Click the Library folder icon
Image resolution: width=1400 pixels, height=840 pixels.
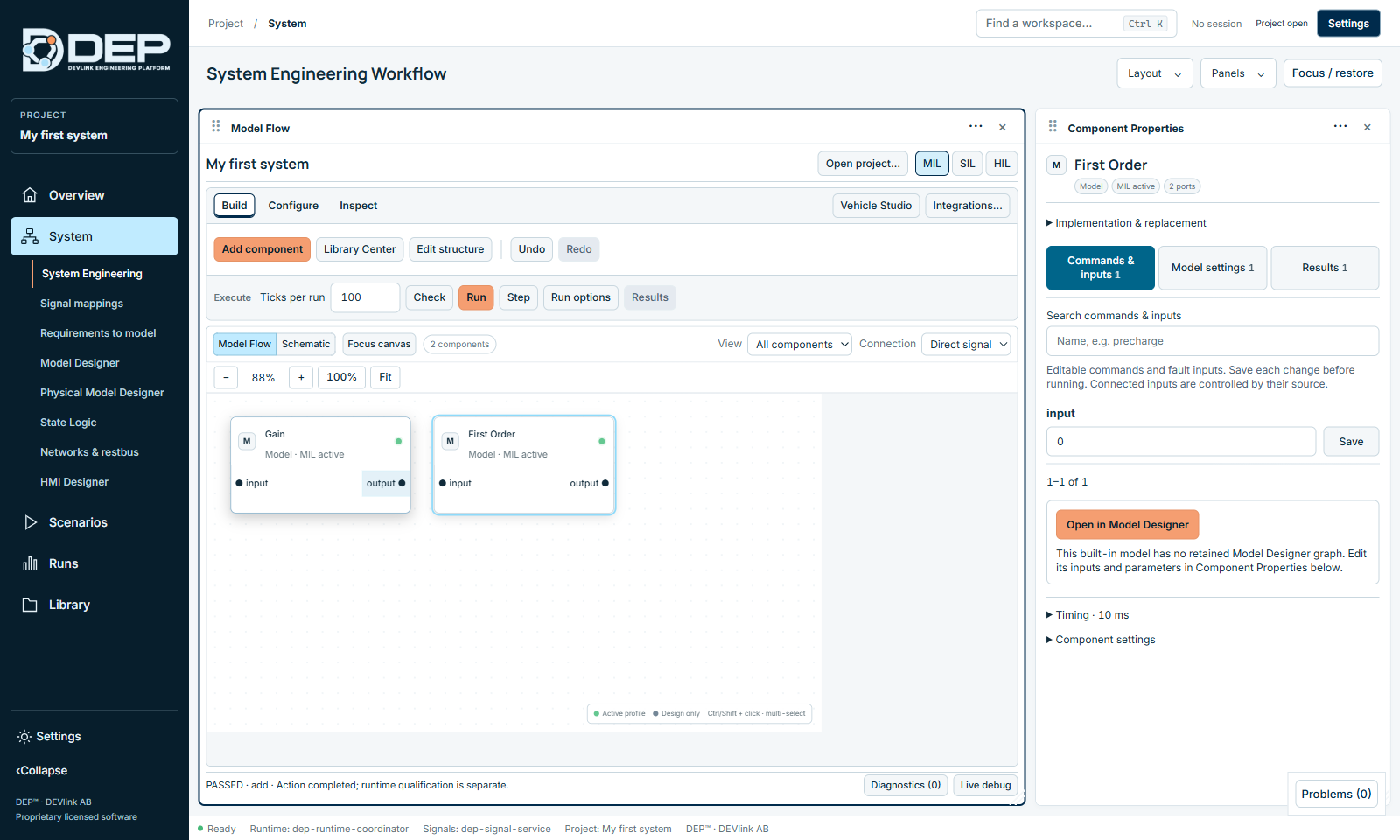[30, 605]
